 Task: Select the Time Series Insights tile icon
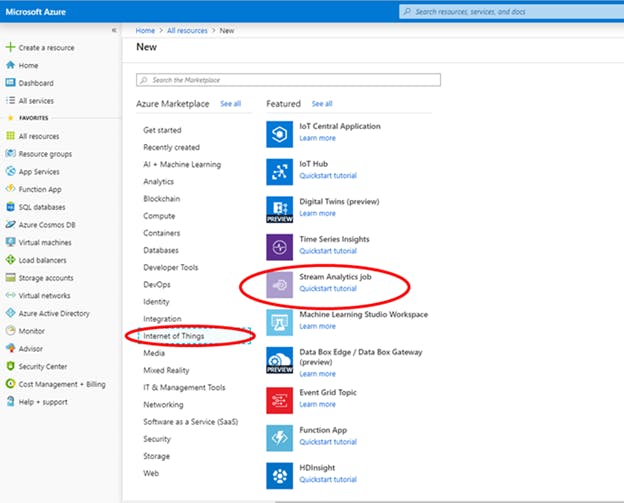point(279,247)
